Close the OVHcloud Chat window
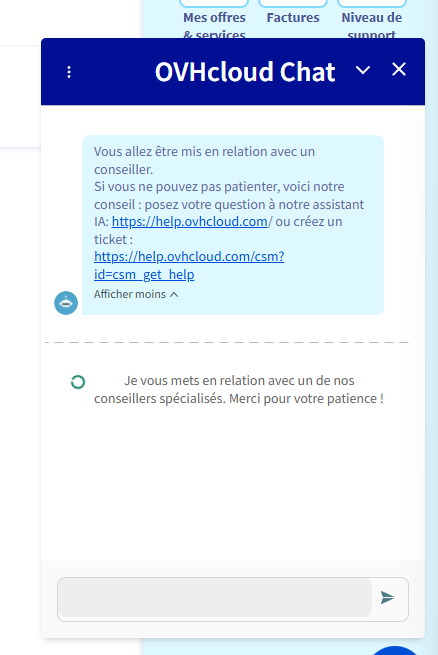This screenshot has width=438, height=655. tap(399, 69)
